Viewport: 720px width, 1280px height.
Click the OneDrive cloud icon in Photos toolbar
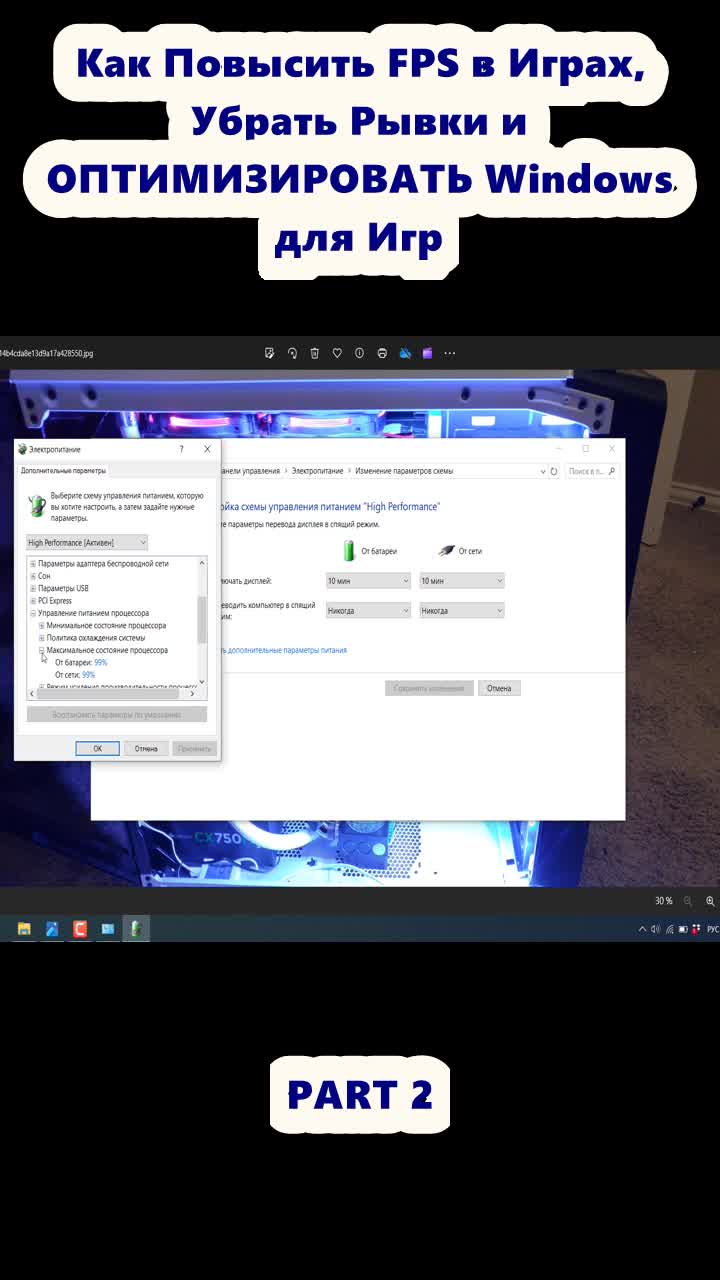(405, 353)
